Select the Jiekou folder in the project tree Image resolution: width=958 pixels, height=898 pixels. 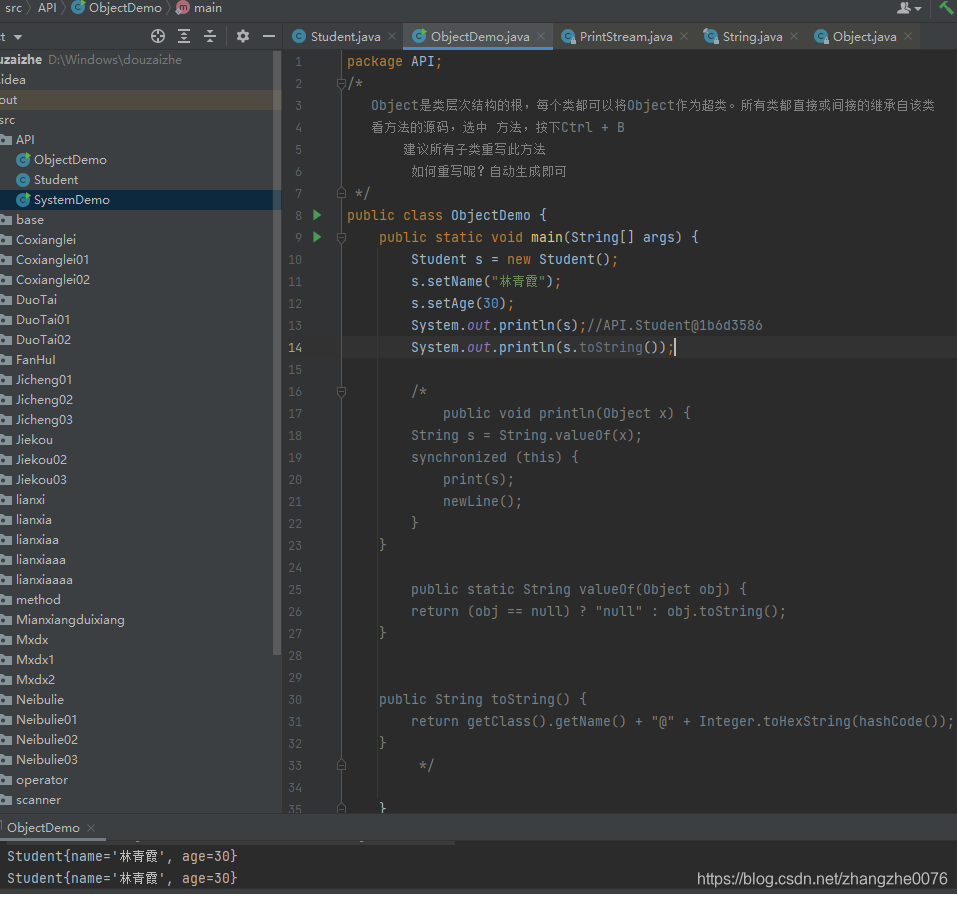32,439
